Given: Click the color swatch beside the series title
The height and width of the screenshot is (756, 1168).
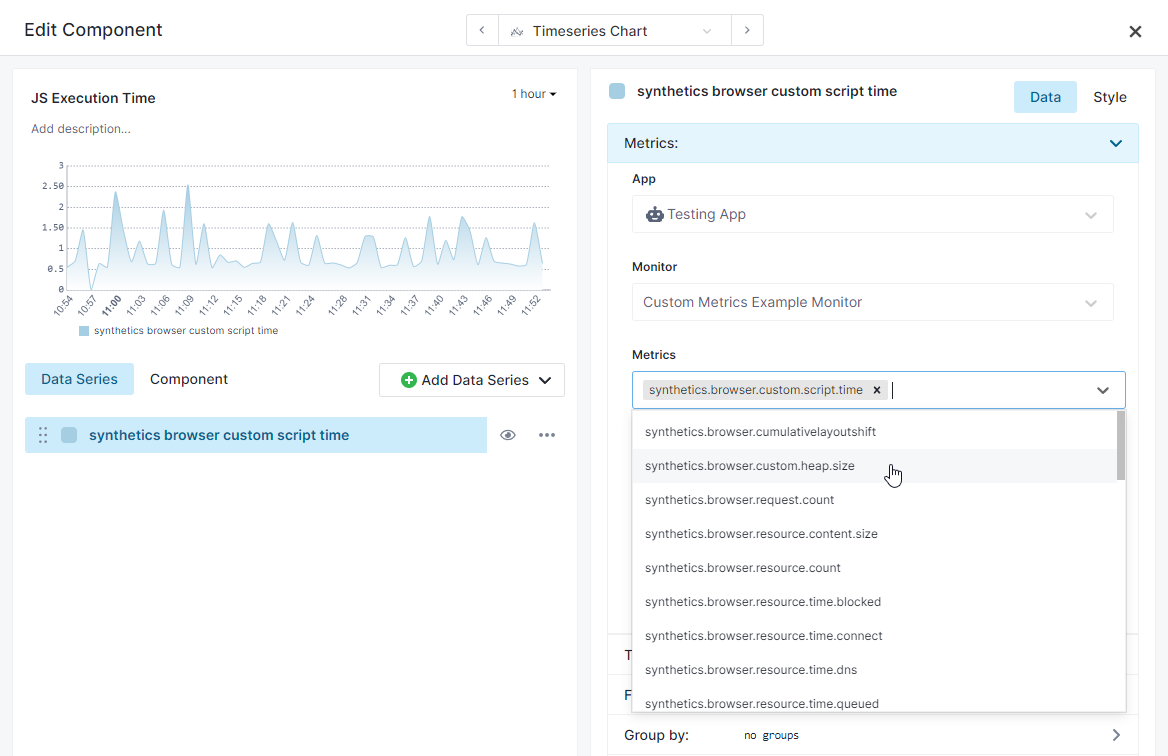Looking at the screenshot, I should click(x=617, y=91).
